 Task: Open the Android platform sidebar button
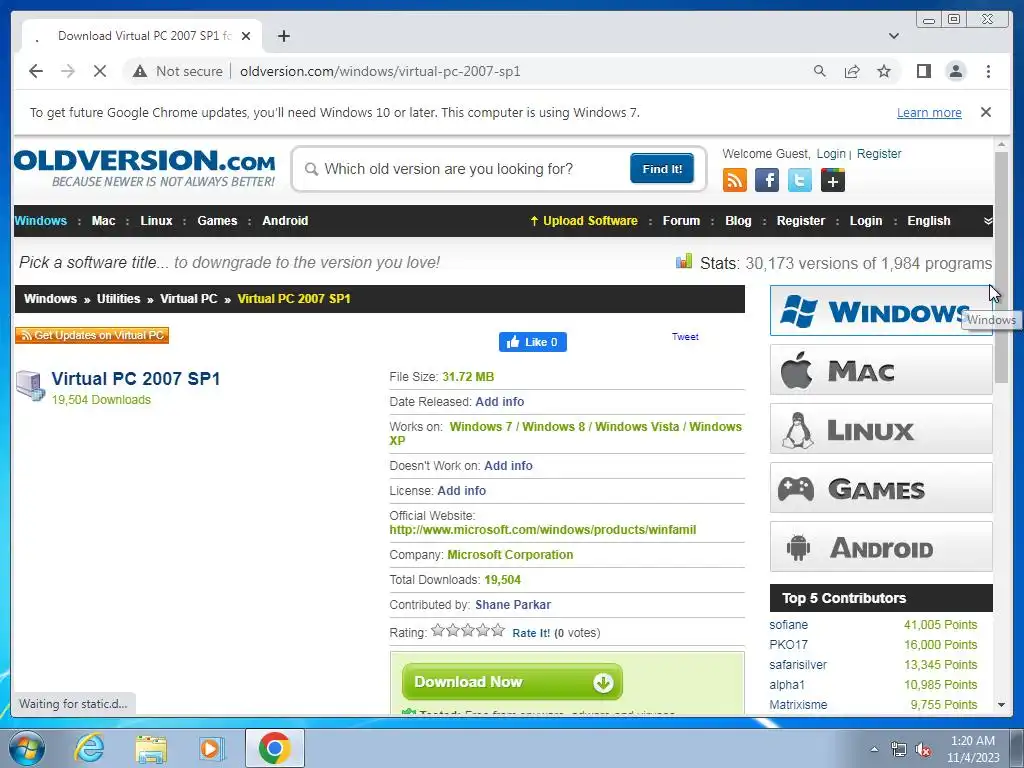881,547
